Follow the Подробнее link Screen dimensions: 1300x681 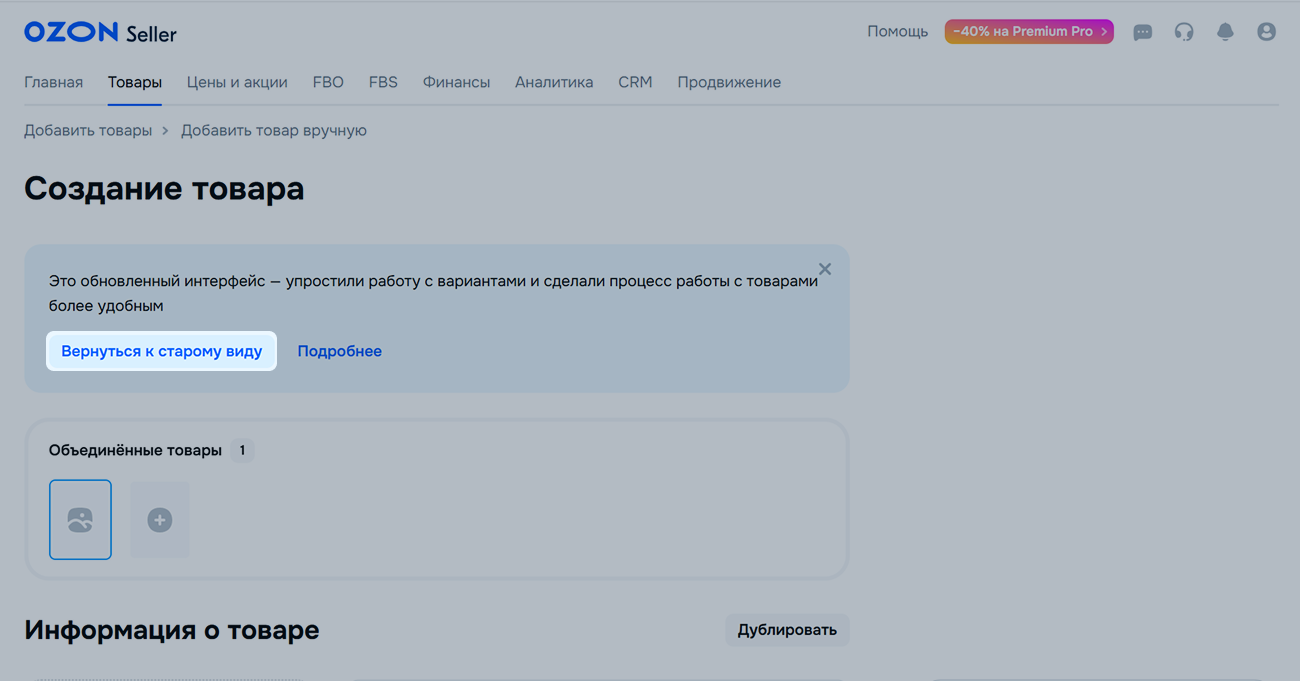(339, 351)
